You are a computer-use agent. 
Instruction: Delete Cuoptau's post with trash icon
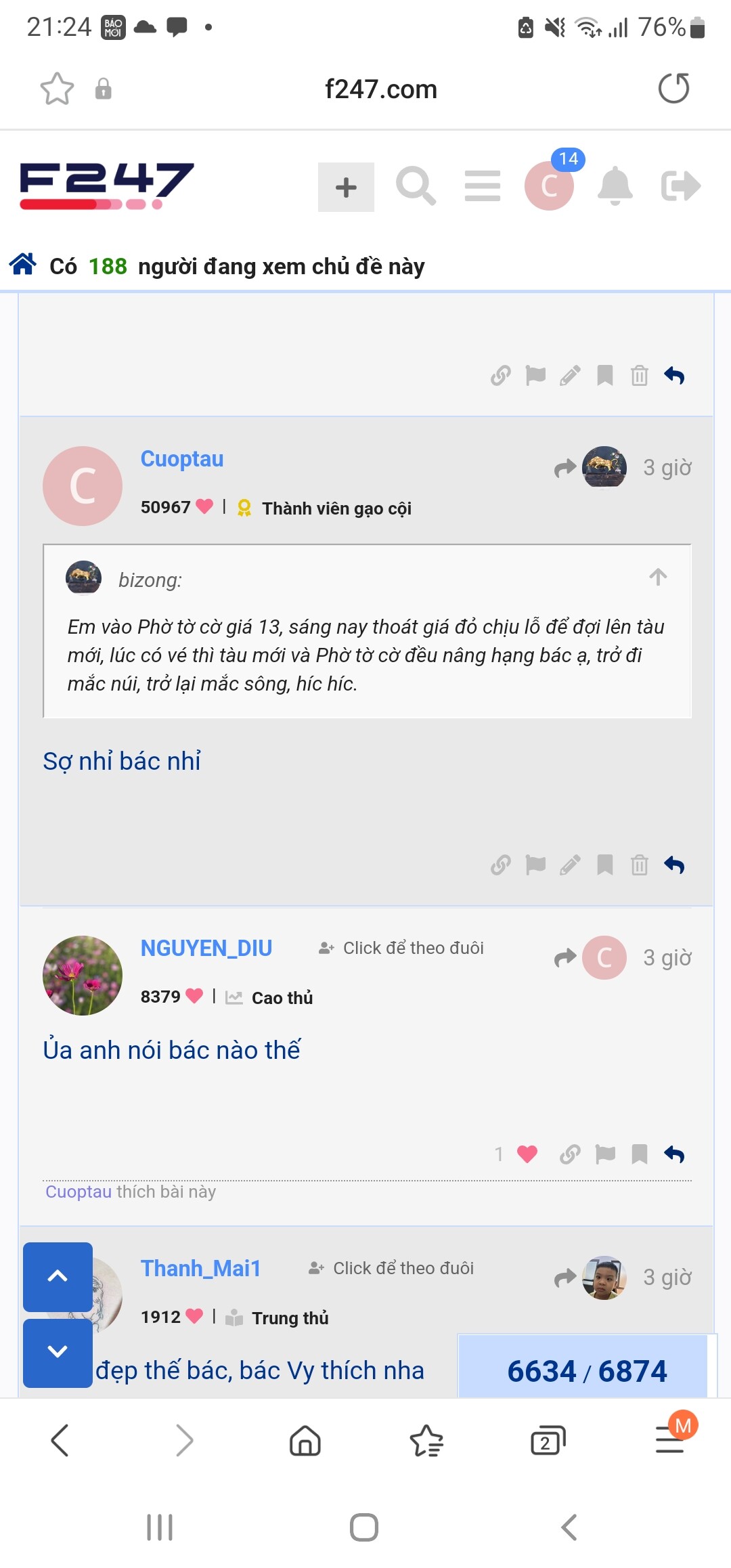pyautogui.click(x=640, y=865)
